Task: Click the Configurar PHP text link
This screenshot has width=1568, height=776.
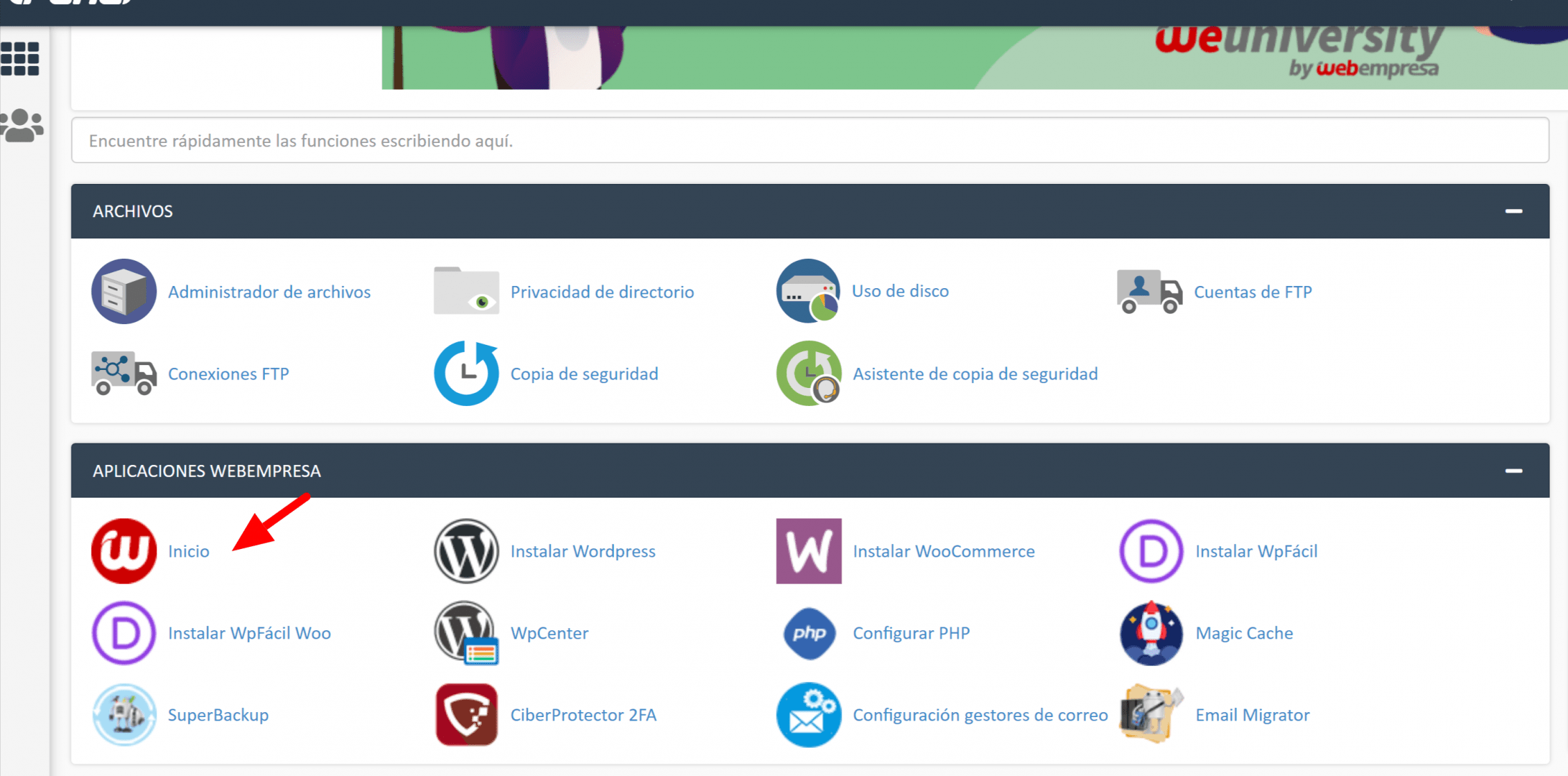Action: click(911, 633)
